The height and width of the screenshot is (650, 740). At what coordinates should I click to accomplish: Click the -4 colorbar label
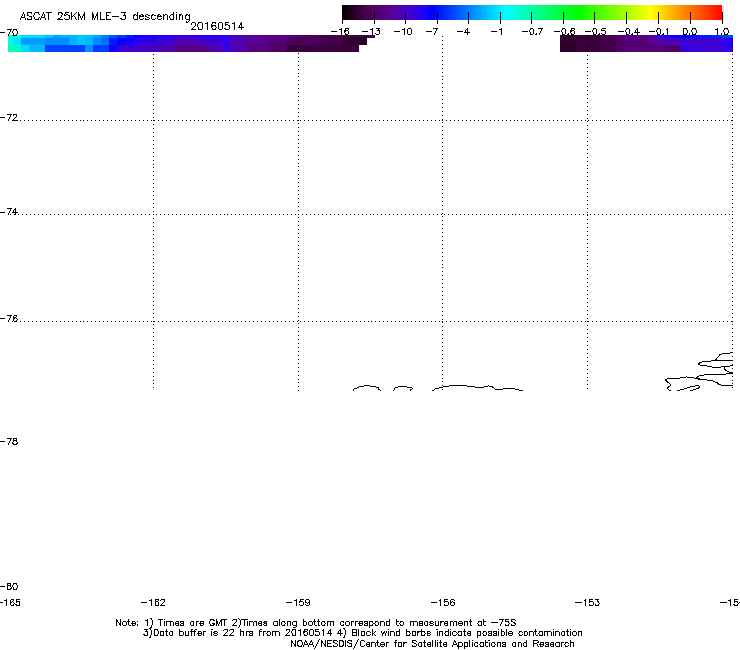463,32
